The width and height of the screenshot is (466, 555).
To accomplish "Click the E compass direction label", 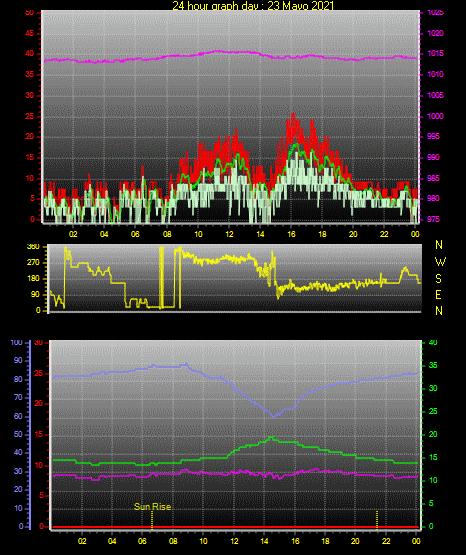I will 438,295.
